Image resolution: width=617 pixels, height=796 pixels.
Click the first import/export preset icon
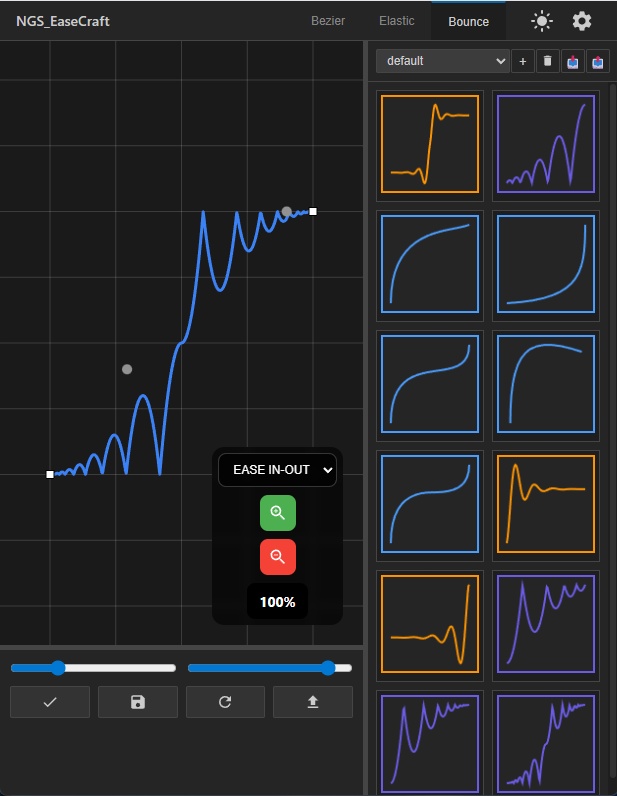point(572,61)
